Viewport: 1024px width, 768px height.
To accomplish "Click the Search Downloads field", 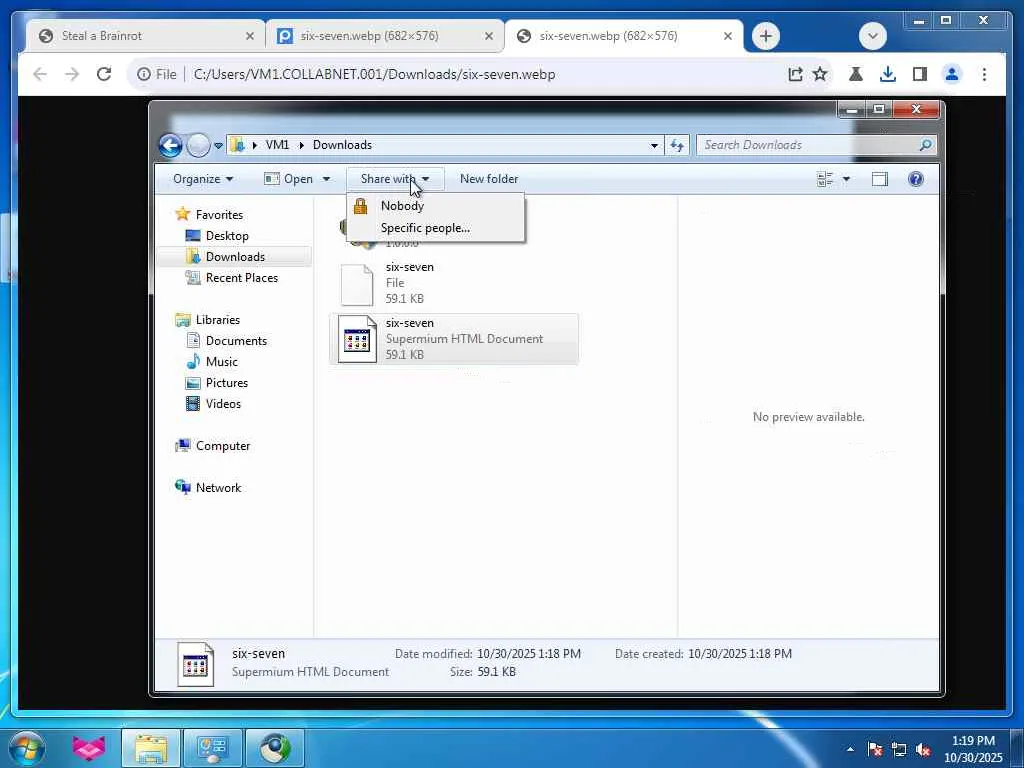I will 816,145.
